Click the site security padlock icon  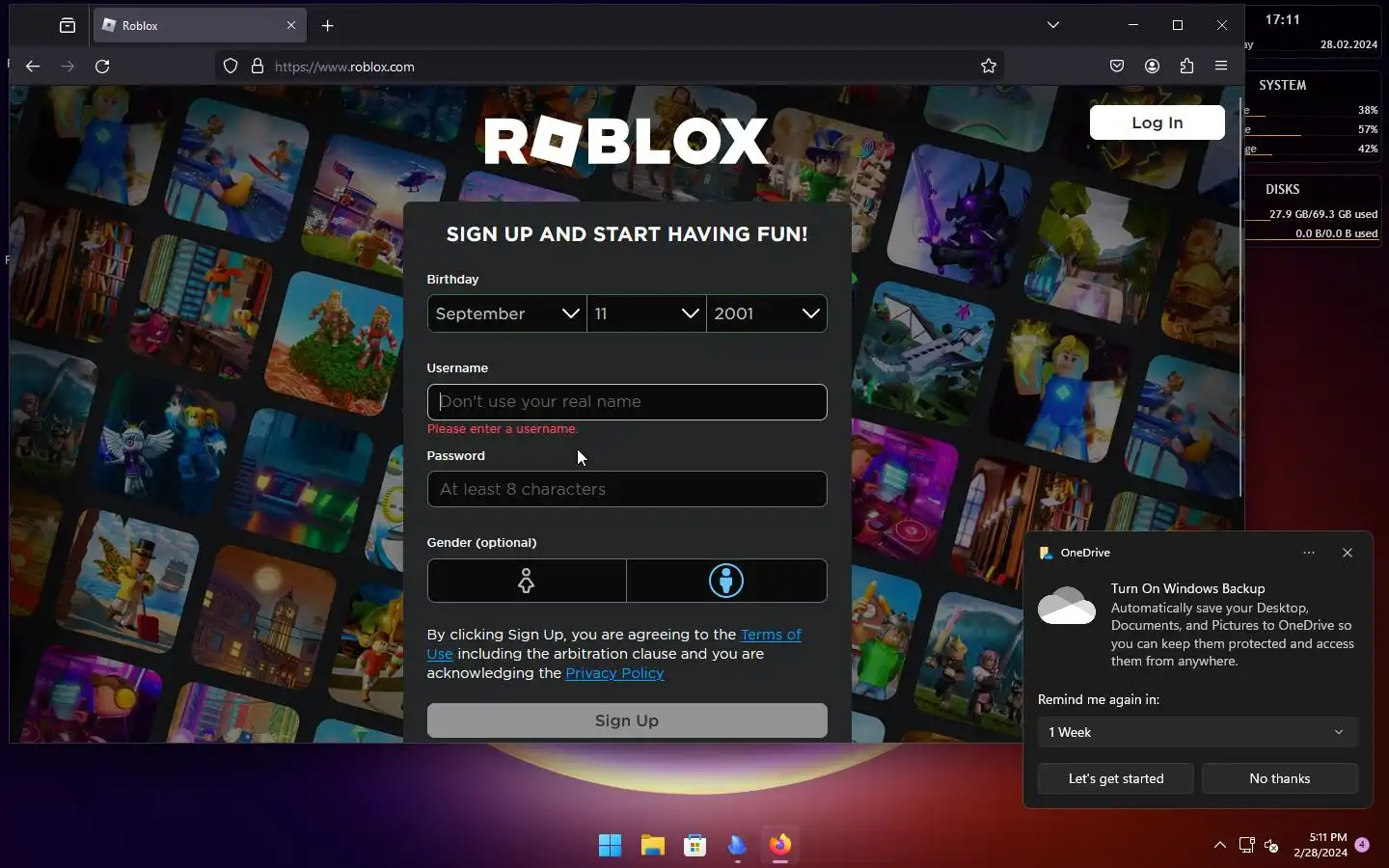coord(258,67)
